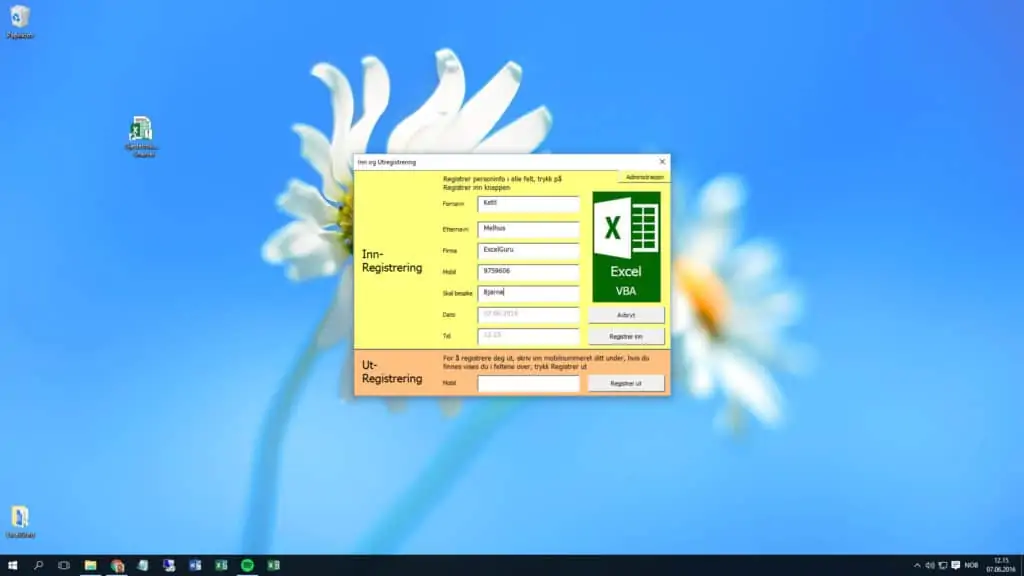This screenshot has width=1024, height=576.
Task: Open network status in system tray
Action: point(942,566)
